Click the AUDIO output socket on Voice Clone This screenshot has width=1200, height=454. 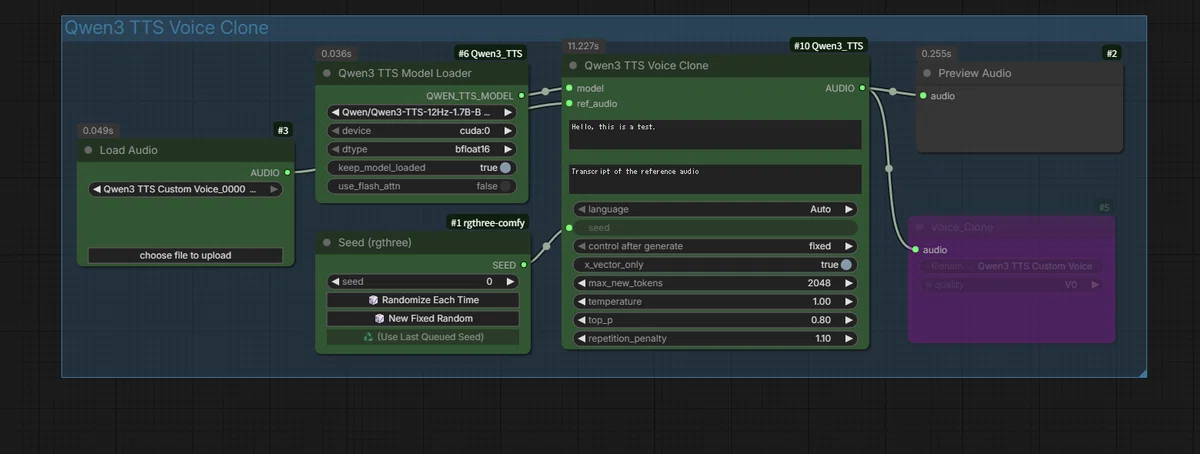tap(863, 88)
